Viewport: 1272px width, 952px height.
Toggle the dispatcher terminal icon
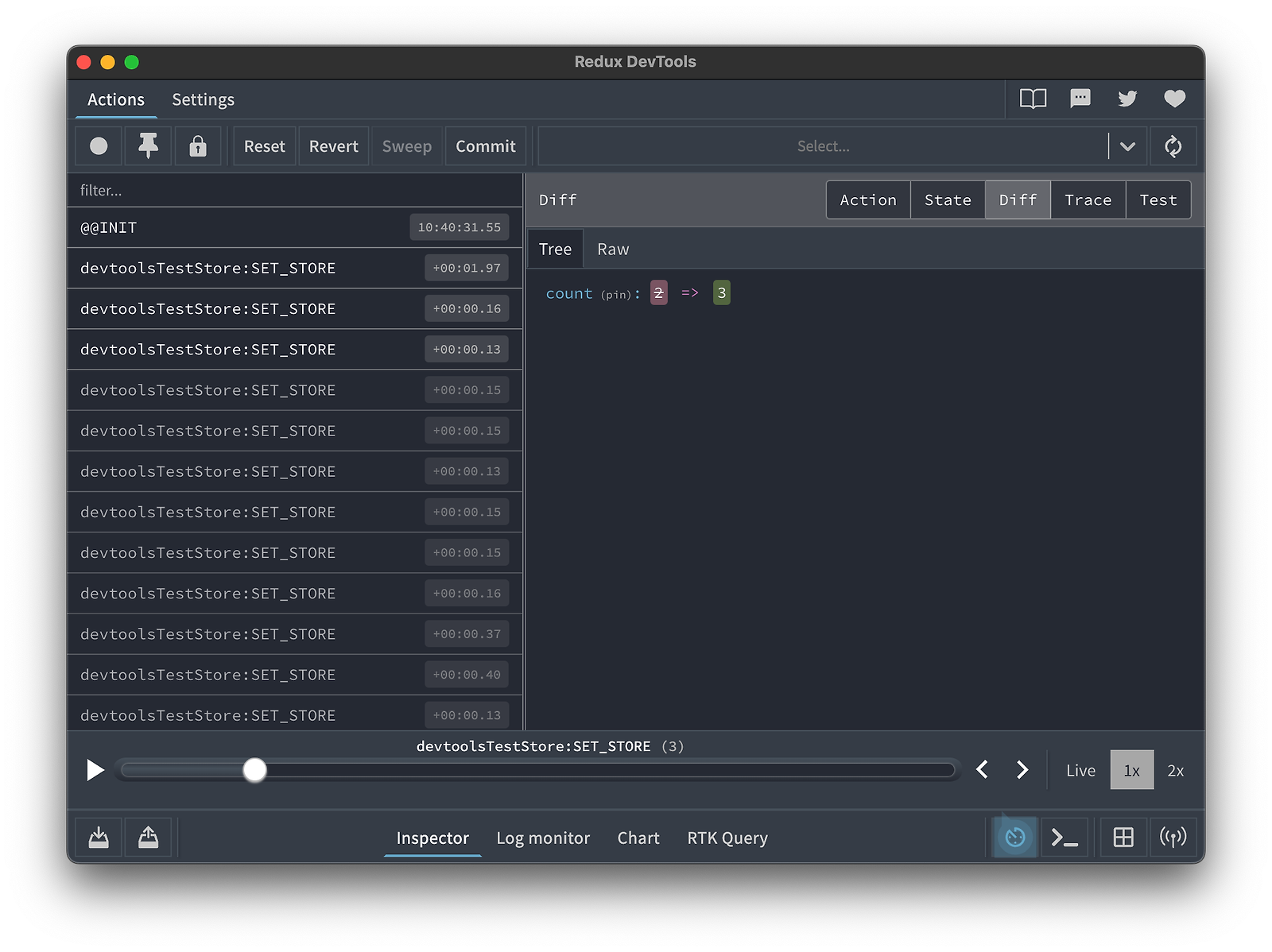pos(1065,837)
